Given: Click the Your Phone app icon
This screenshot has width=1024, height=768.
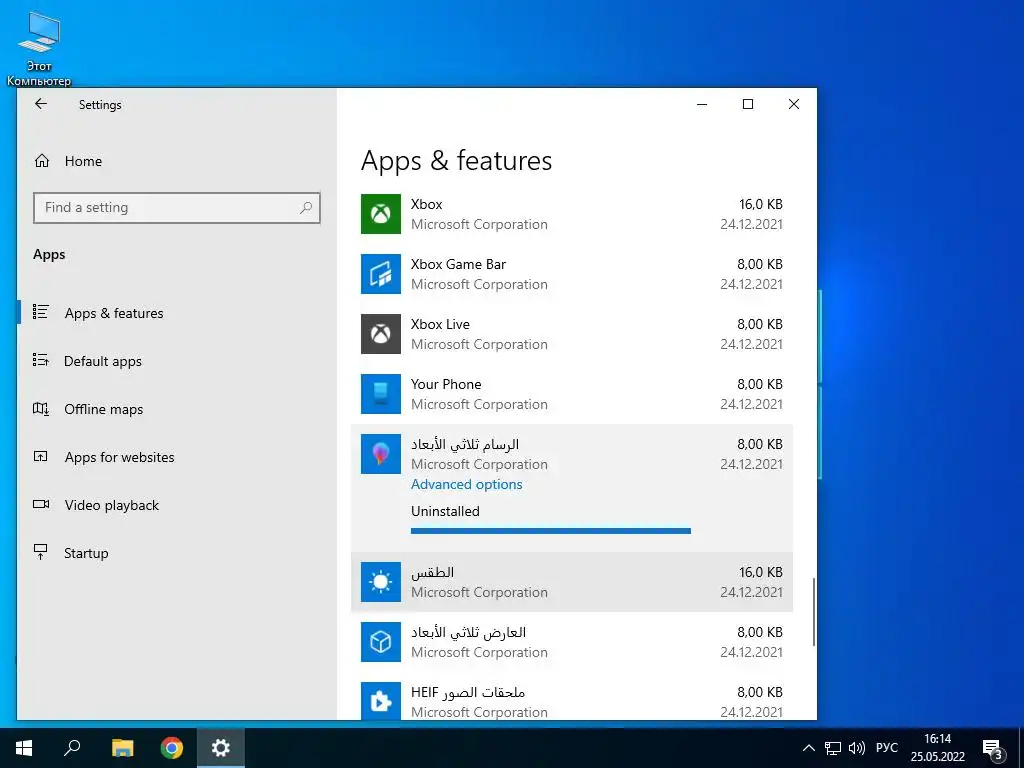Looking at the screenshot, I should pos(381,394).
